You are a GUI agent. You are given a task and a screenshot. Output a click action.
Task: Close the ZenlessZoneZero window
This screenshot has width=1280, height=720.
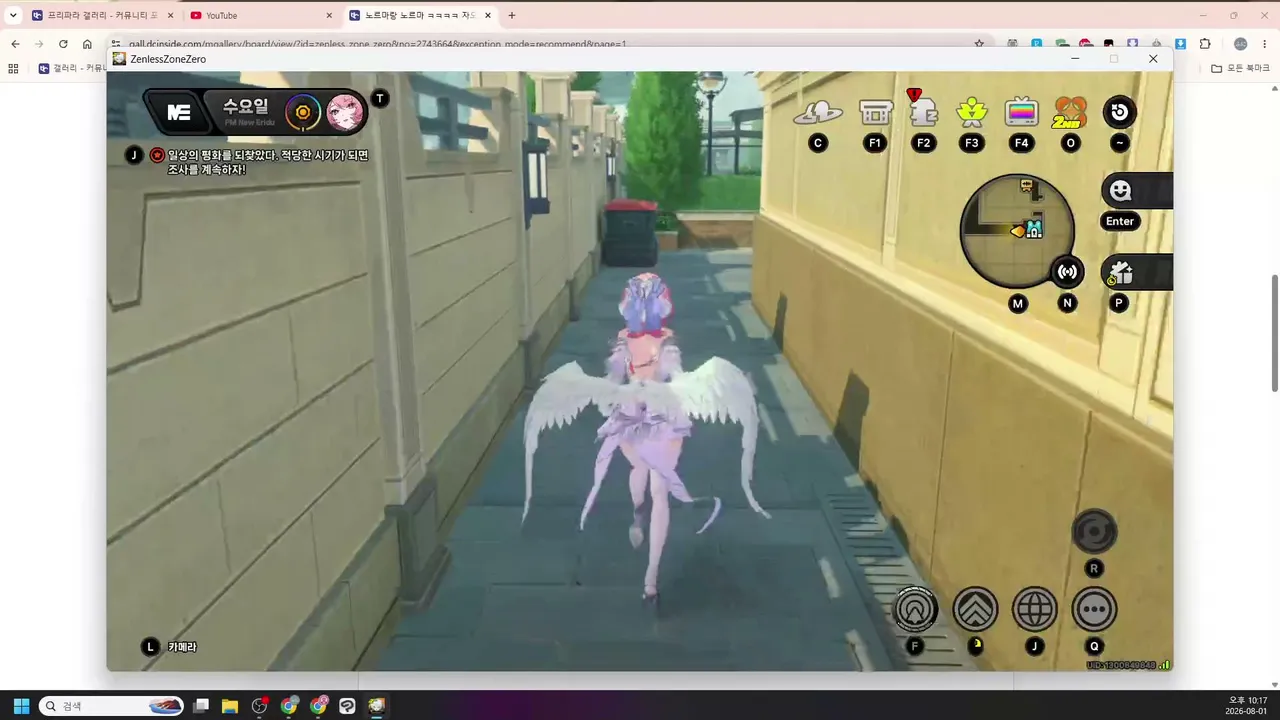click(x=1153, y=59)
